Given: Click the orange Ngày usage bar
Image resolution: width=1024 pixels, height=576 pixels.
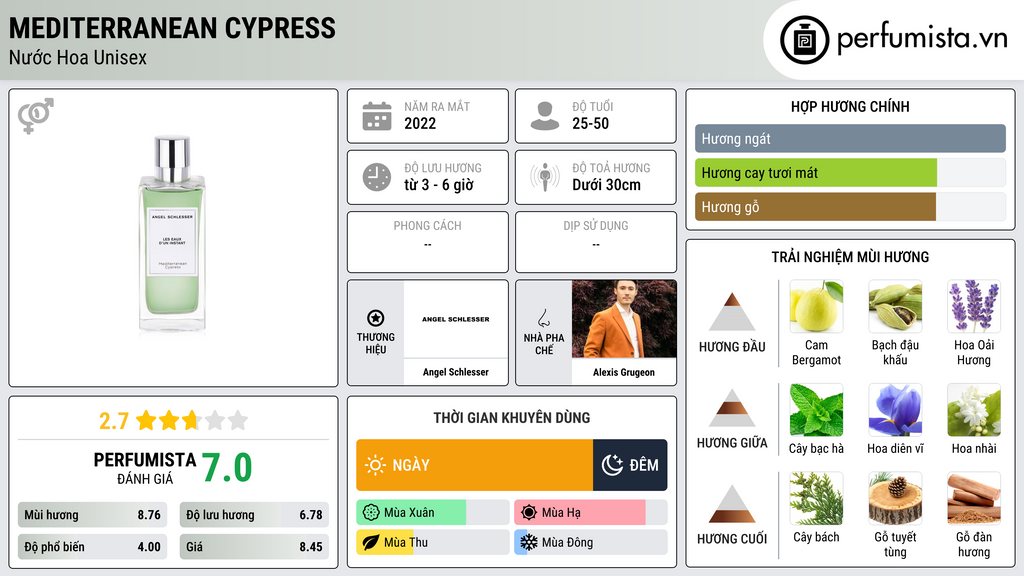Looking at the screenshot, I should [475, 465].
